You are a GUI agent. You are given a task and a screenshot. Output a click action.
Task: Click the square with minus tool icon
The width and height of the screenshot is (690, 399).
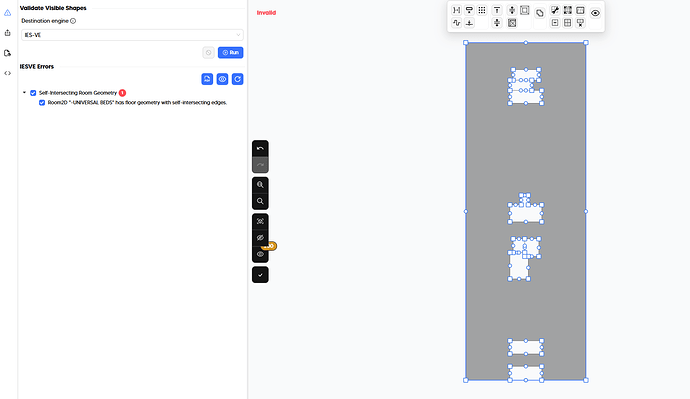555,23
